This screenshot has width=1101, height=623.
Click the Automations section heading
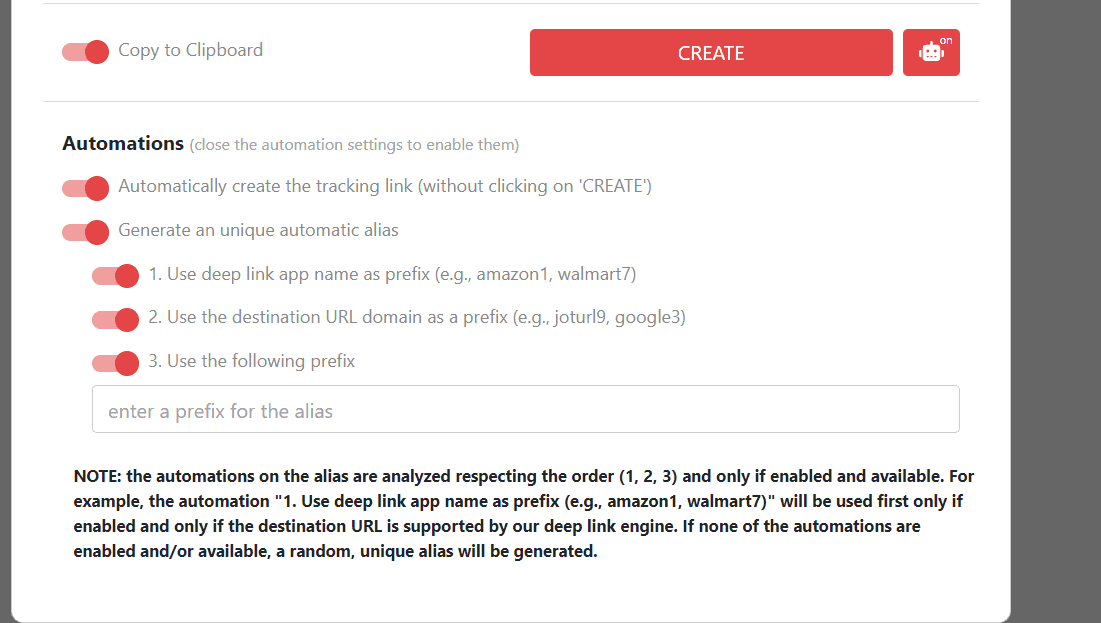123,143
